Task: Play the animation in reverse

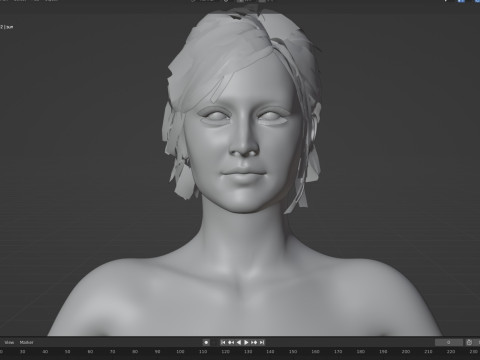Action: coord(238,342)
